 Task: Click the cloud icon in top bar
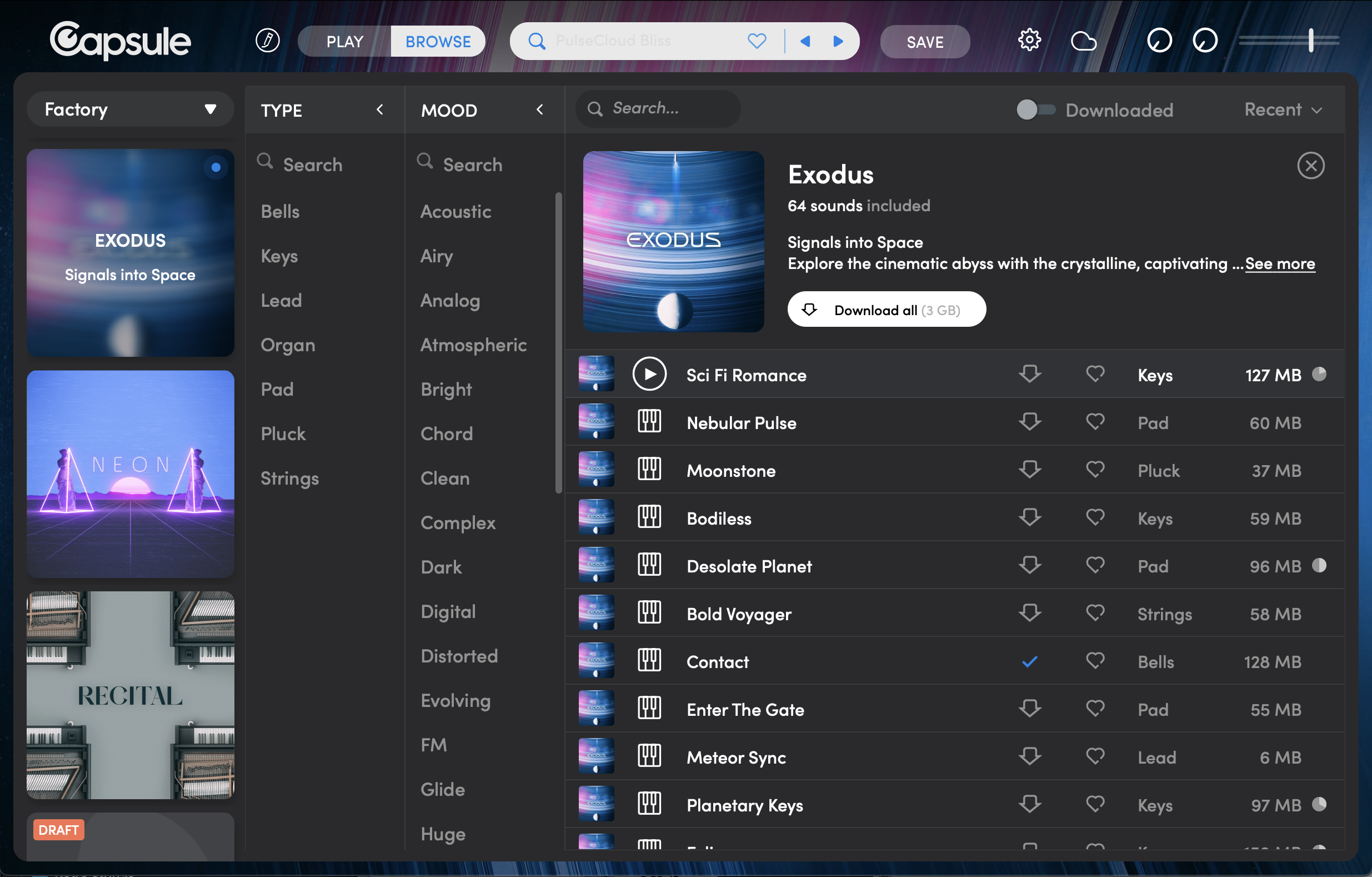1083,41
